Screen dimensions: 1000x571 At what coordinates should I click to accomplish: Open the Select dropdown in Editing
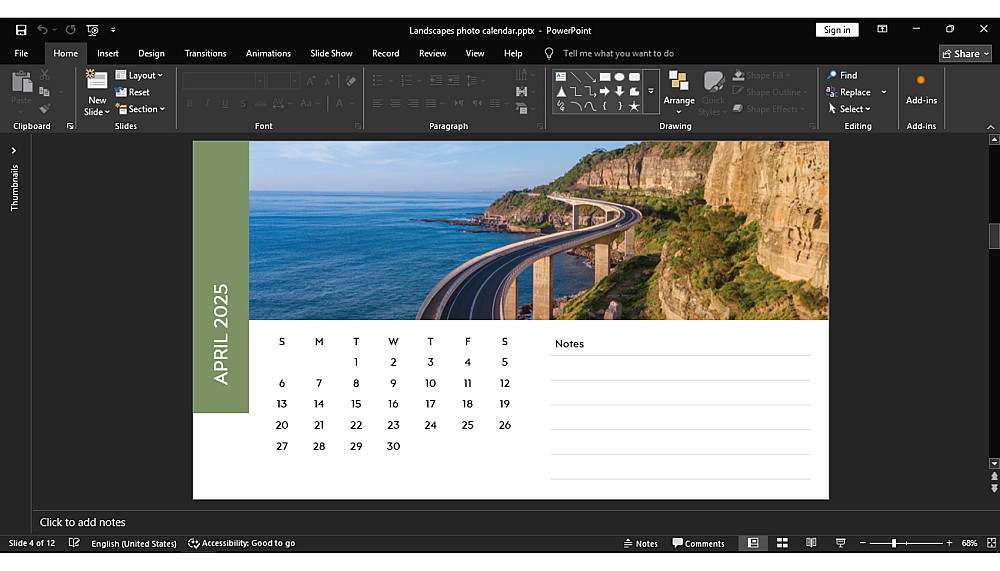coord(849,109)
